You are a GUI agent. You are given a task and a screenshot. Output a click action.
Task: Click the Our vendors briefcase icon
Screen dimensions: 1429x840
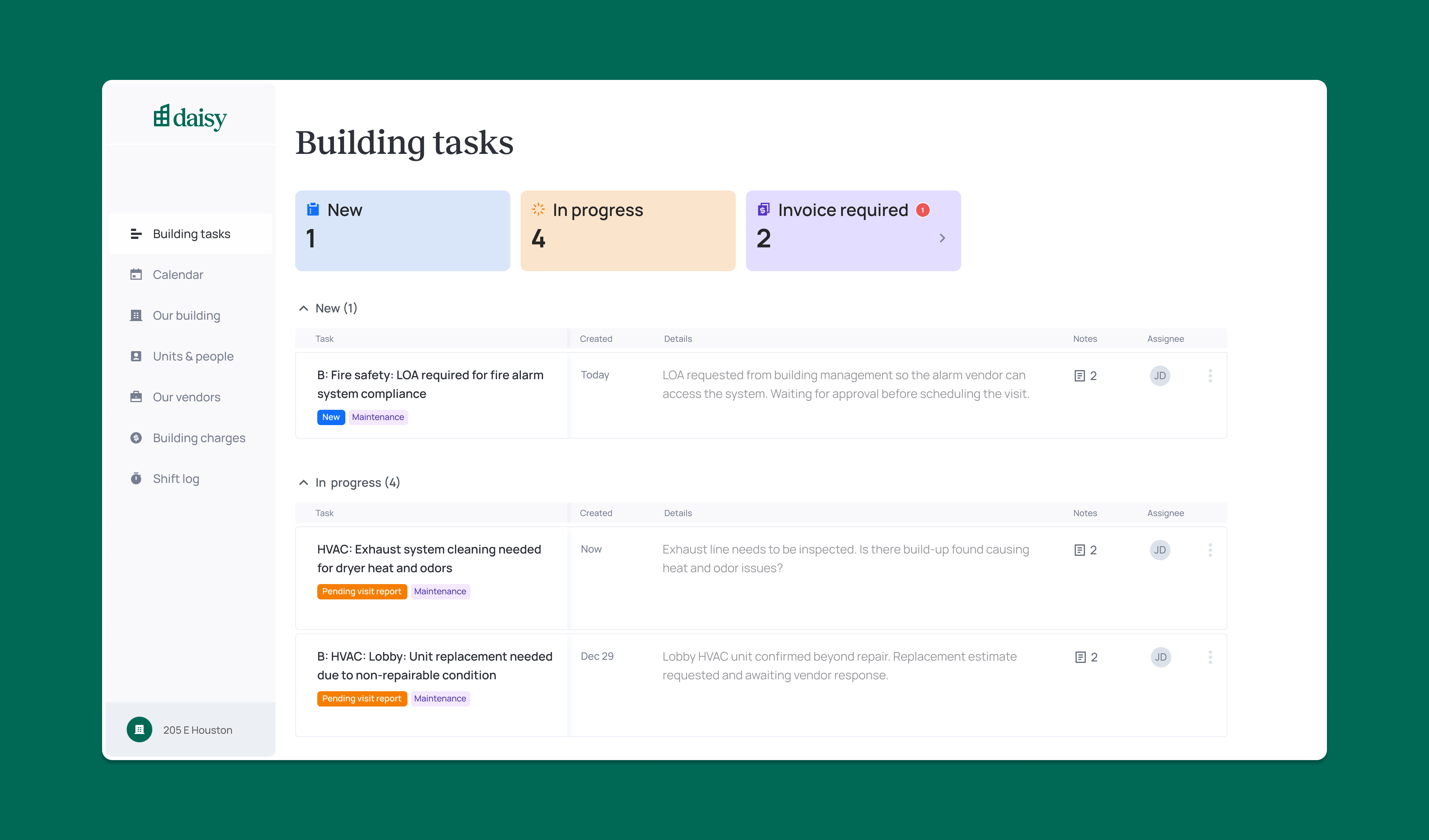tap(136, 397)
